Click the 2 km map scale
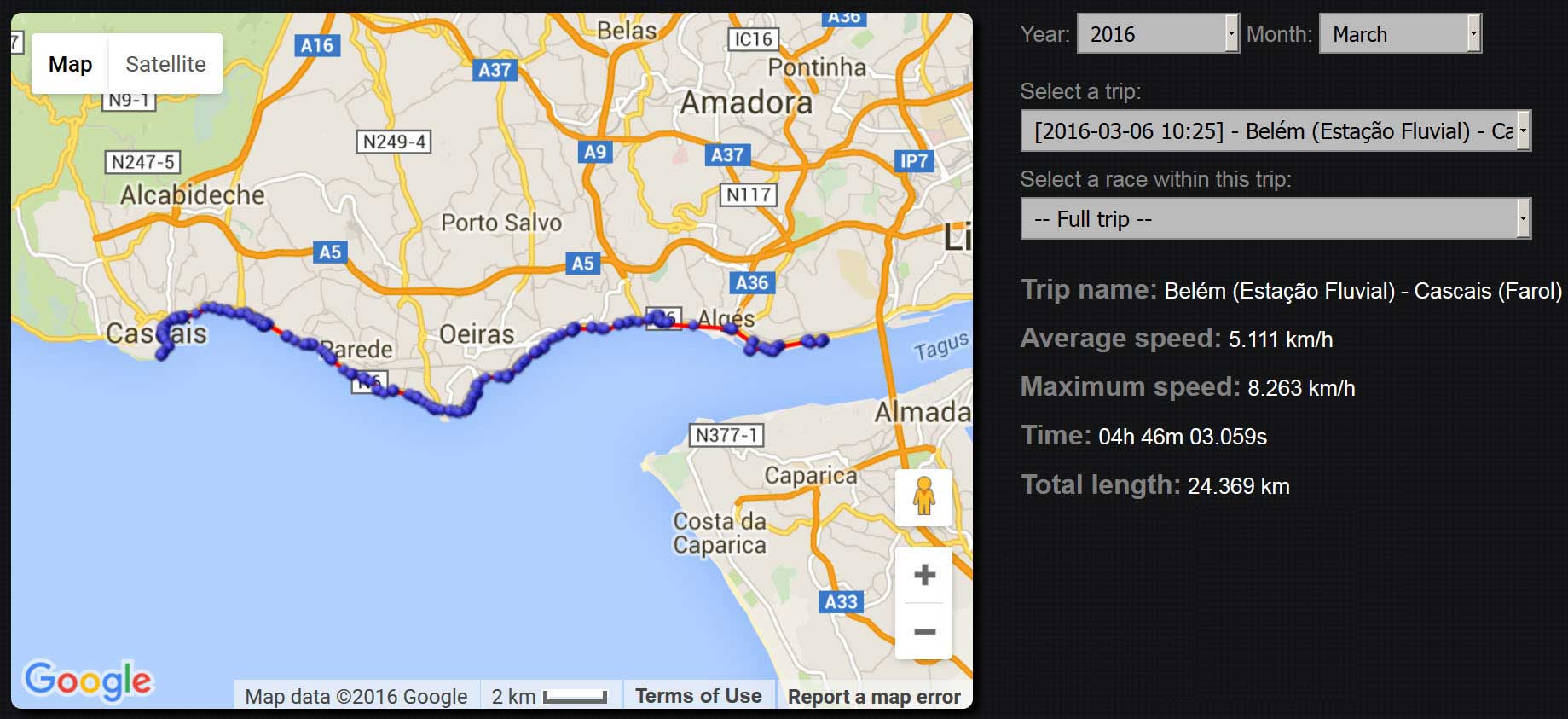Screen dimensions: 1568x719 pyautogui.click(x=549, y=696)
